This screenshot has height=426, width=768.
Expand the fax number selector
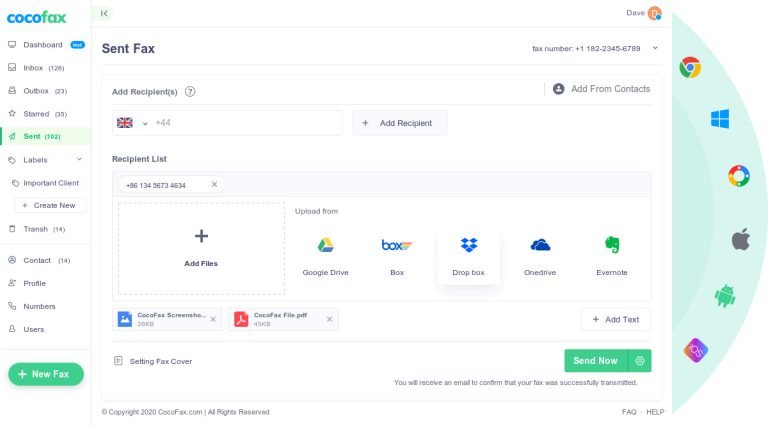(655, 48)
